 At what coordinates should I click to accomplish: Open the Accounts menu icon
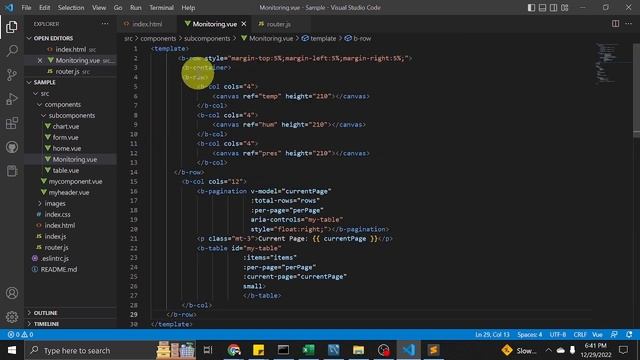point(12,293)
